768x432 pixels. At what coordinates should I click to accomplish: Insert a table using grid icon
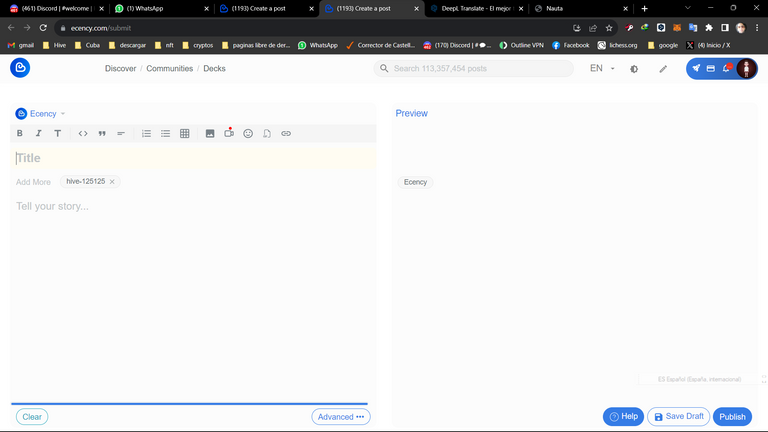[185, 133]
